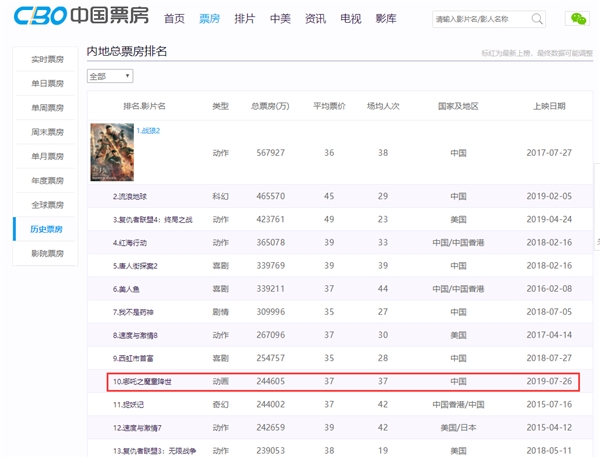The width and height of the screenshot is (600, 458).
Task: Choose 周末票房 from the sidebar
Action: 46,132
